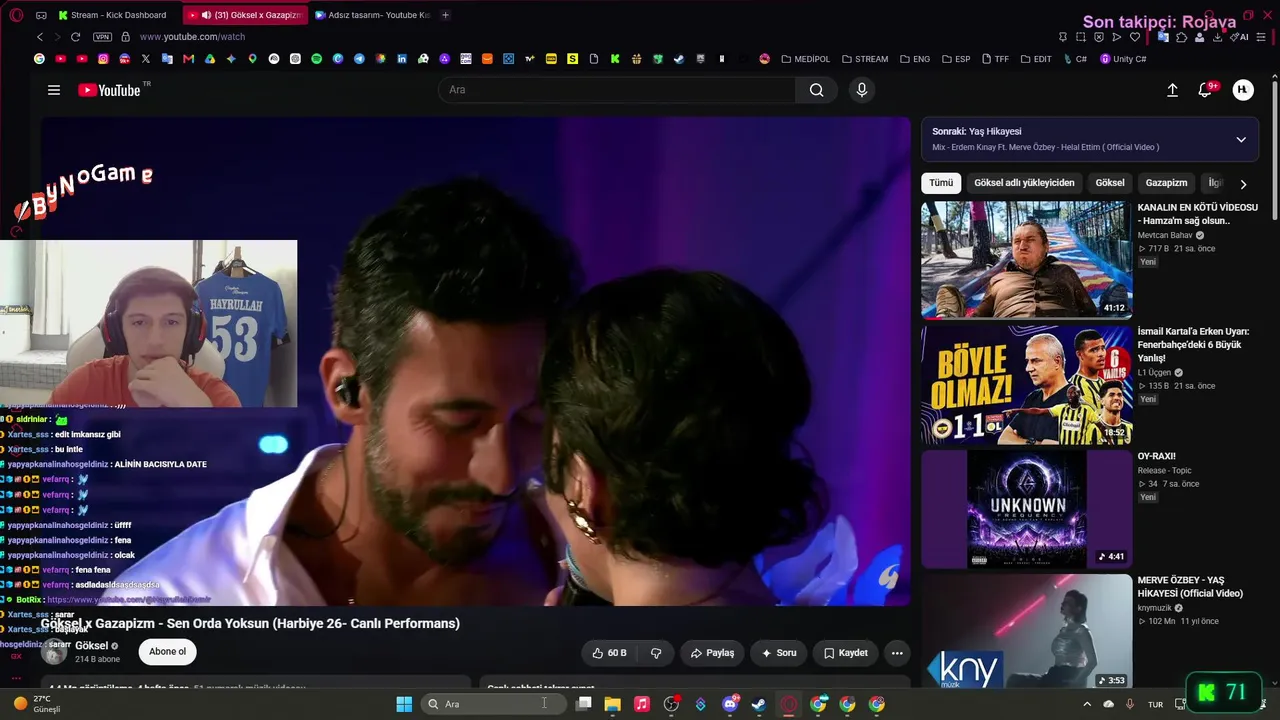Open Task View in the taskbar
Image resolution: width=1280 pixels, height=720 pixels.
click(584, 704)
